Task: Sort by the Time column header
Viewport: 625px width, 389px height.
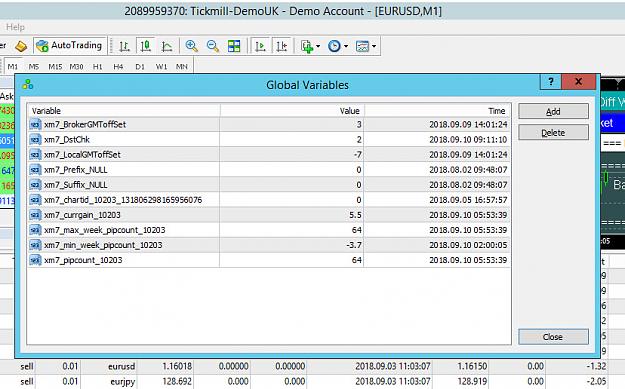Action: (x=437, y=111)
